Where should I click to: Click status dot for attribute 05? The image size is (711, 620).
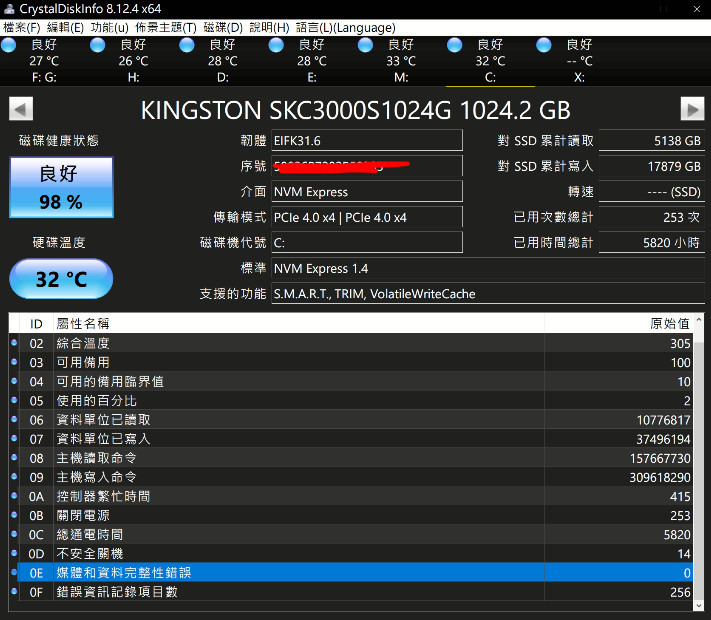coord(14,400)
